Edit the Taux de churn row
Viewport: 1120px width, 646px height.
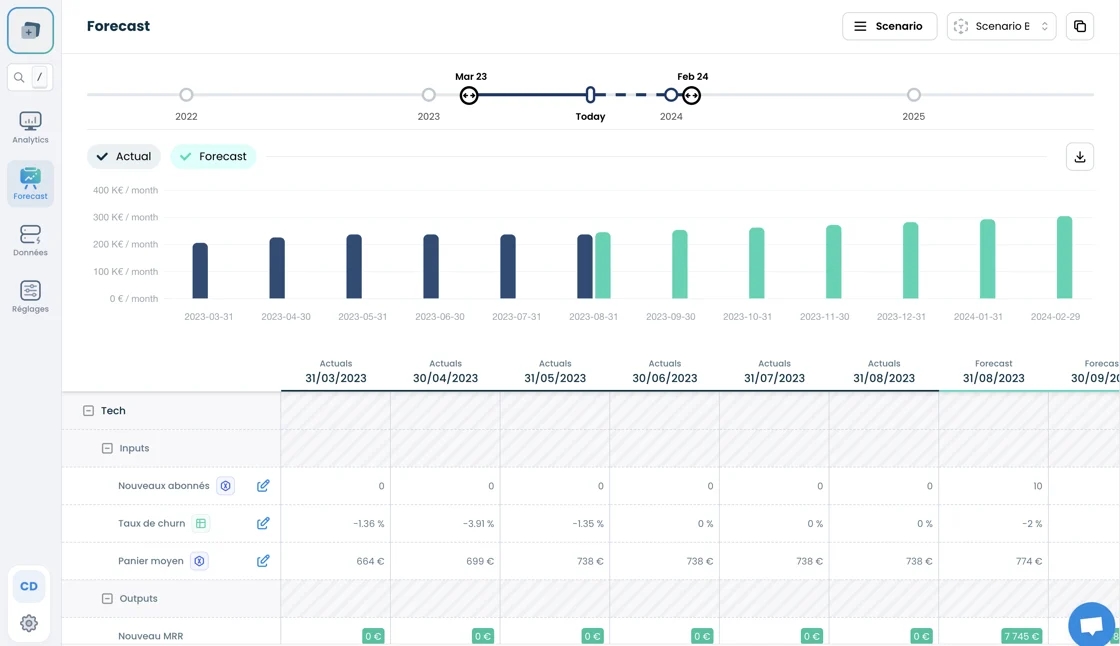[263, 524]
